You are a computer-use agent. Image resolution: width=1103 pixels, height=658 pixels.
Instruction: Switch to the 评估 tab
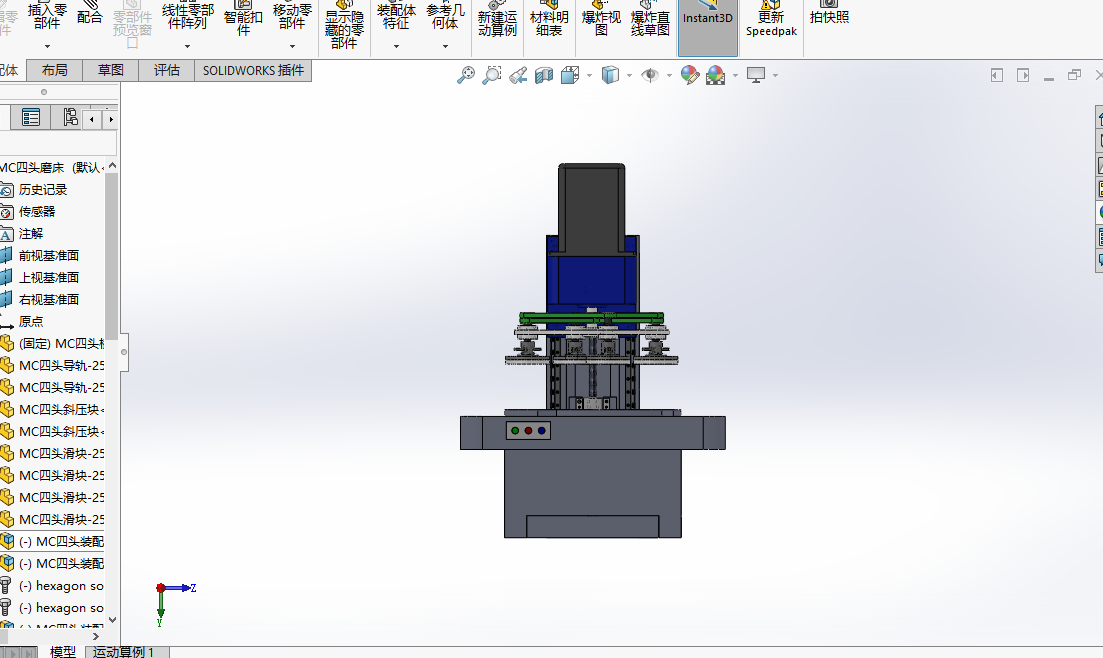click(x=167, y=70)
